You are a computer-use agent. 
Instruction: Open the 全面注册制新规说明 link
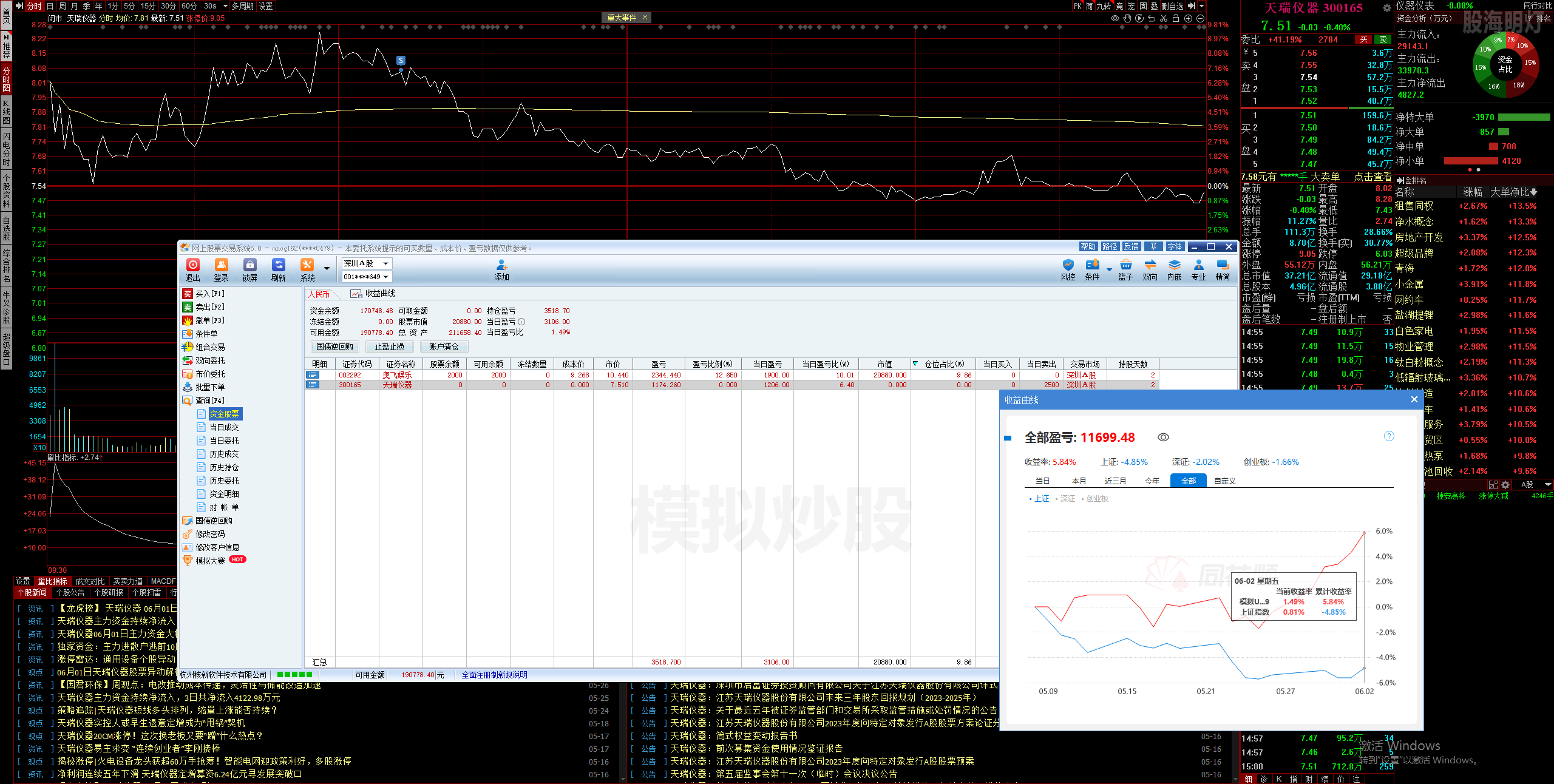(494, 675)
